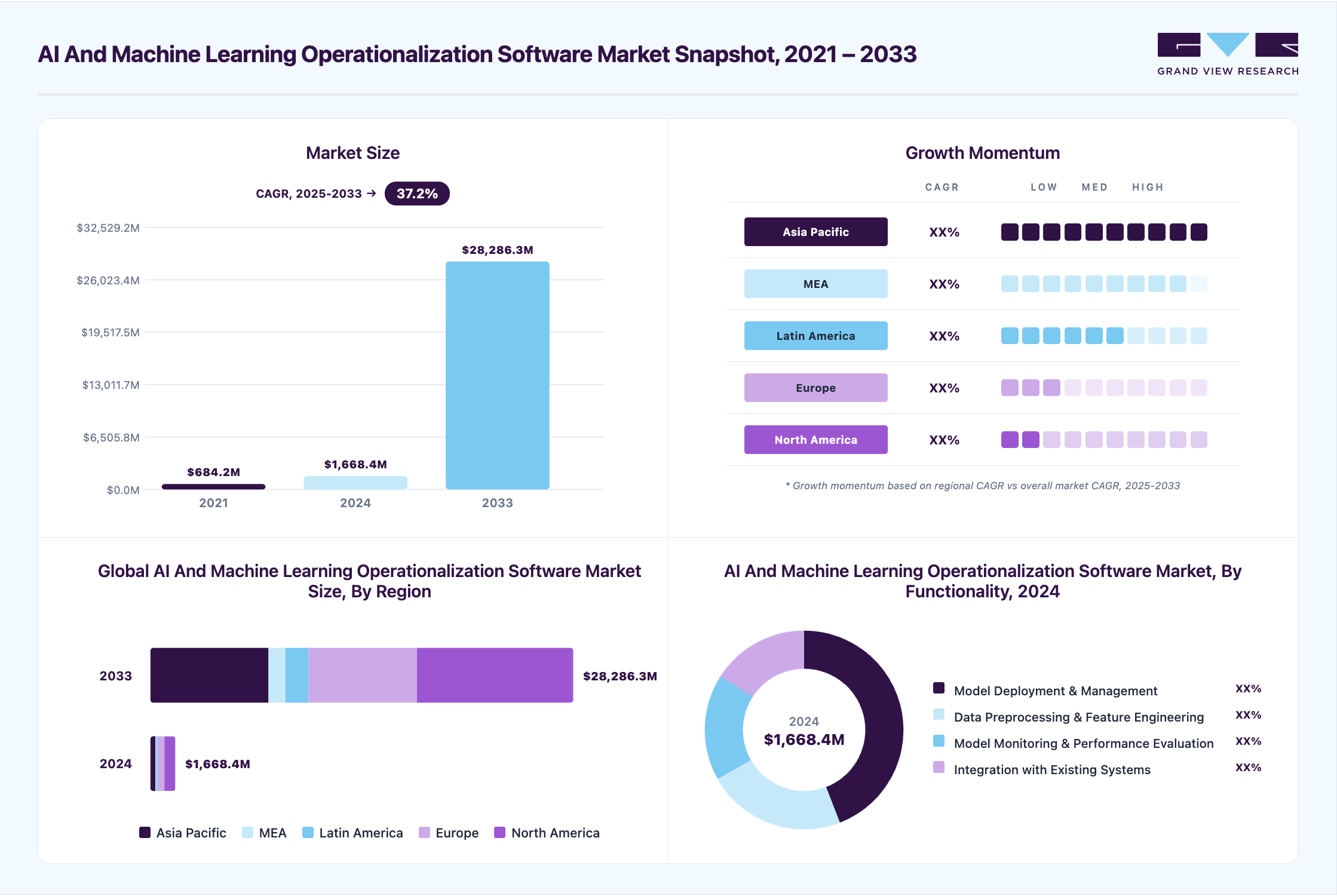Click the $28,286.3M label beside 2033 regional bar
This screenshot has height=896, width=1337.
620,676
